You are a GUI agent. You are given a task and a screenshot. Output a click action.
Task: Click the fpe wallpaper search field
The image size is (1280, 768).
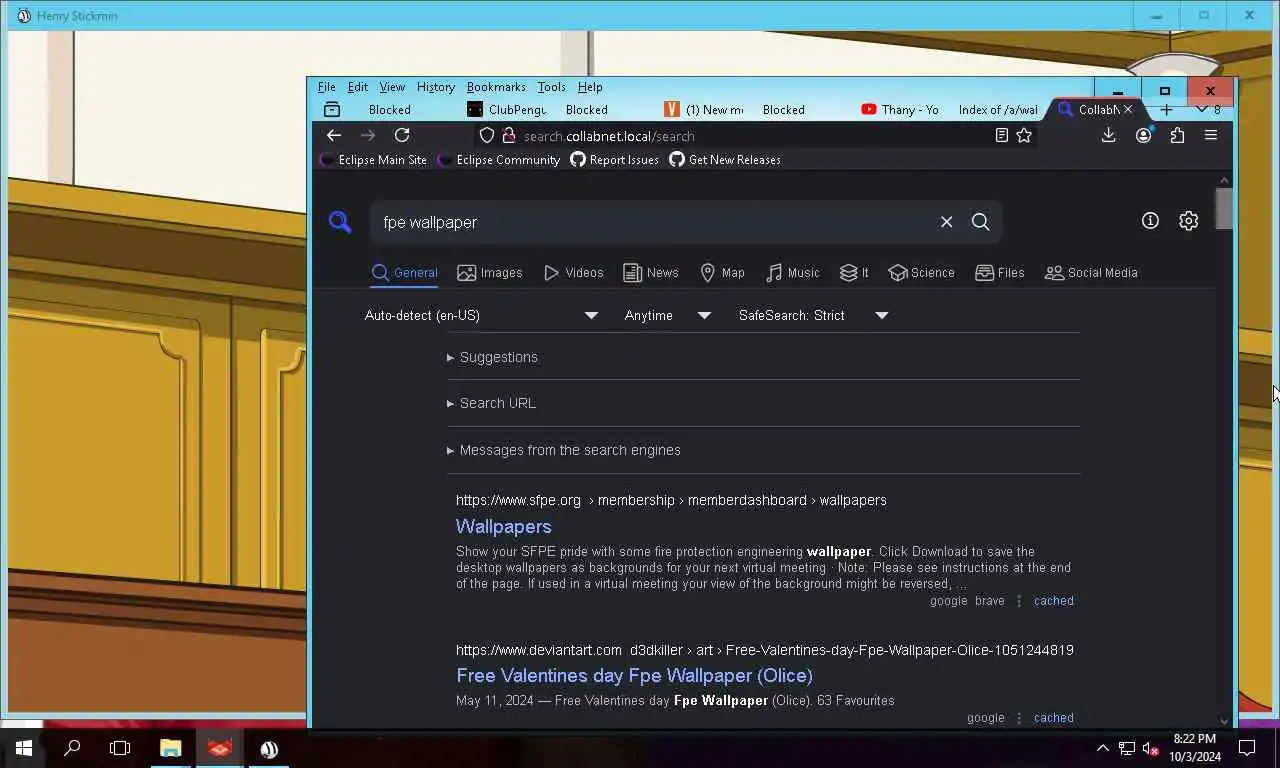click(x=655, y=222)
